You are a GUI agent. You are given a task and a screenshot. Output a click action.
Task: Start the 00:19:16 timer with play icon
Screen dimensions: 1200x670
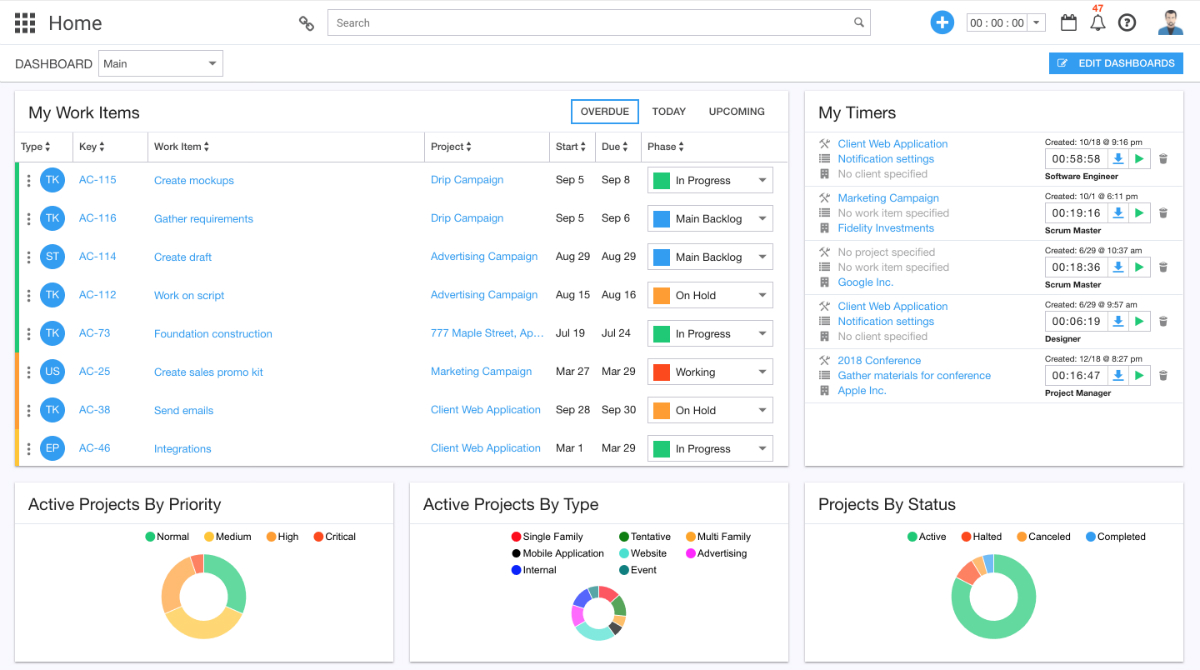click(1139, 213)
